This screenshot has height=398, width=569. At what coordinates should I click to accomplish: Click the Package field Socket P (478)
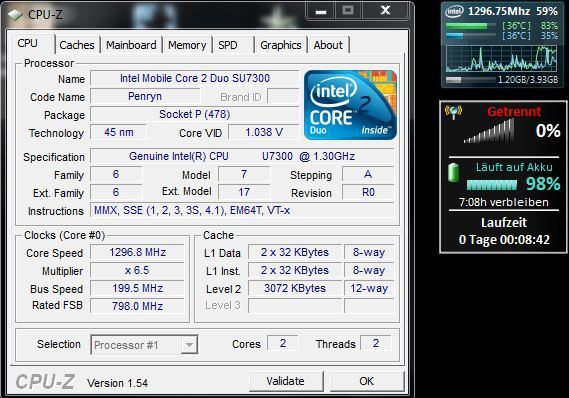click(x=195, y=114)
